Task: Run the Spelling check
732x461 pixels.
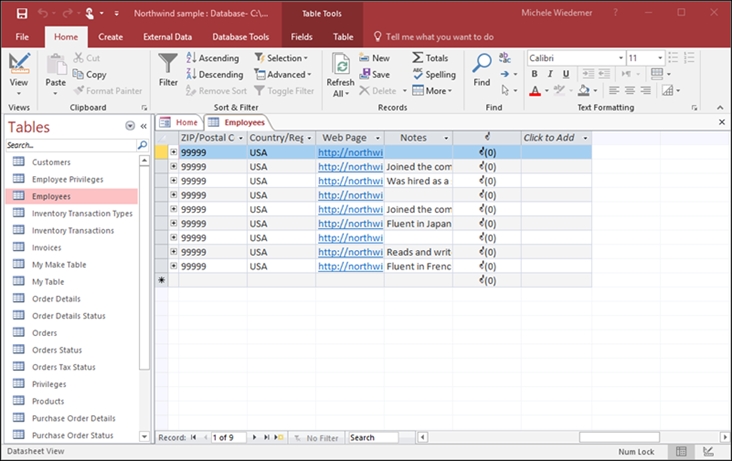Action: pos(434,74)
